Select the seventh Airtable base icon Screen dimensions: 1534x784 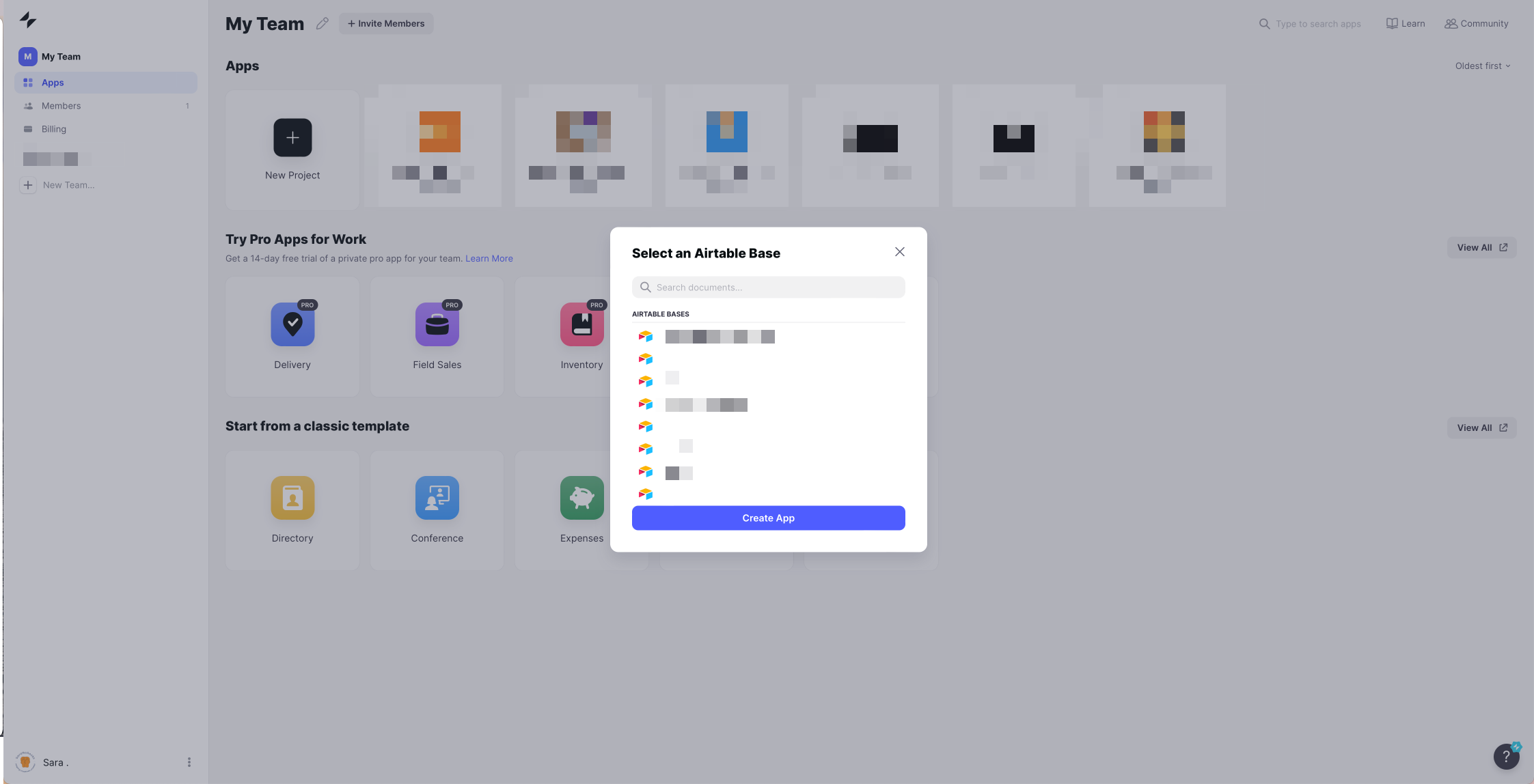click(x=646, y=472)
